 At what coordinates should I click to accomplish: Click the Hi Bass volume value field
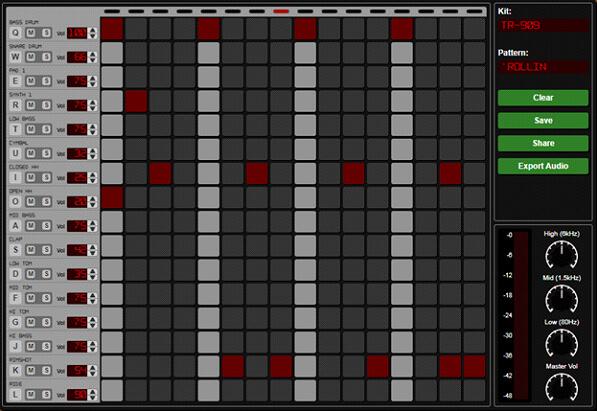point(77,346)
